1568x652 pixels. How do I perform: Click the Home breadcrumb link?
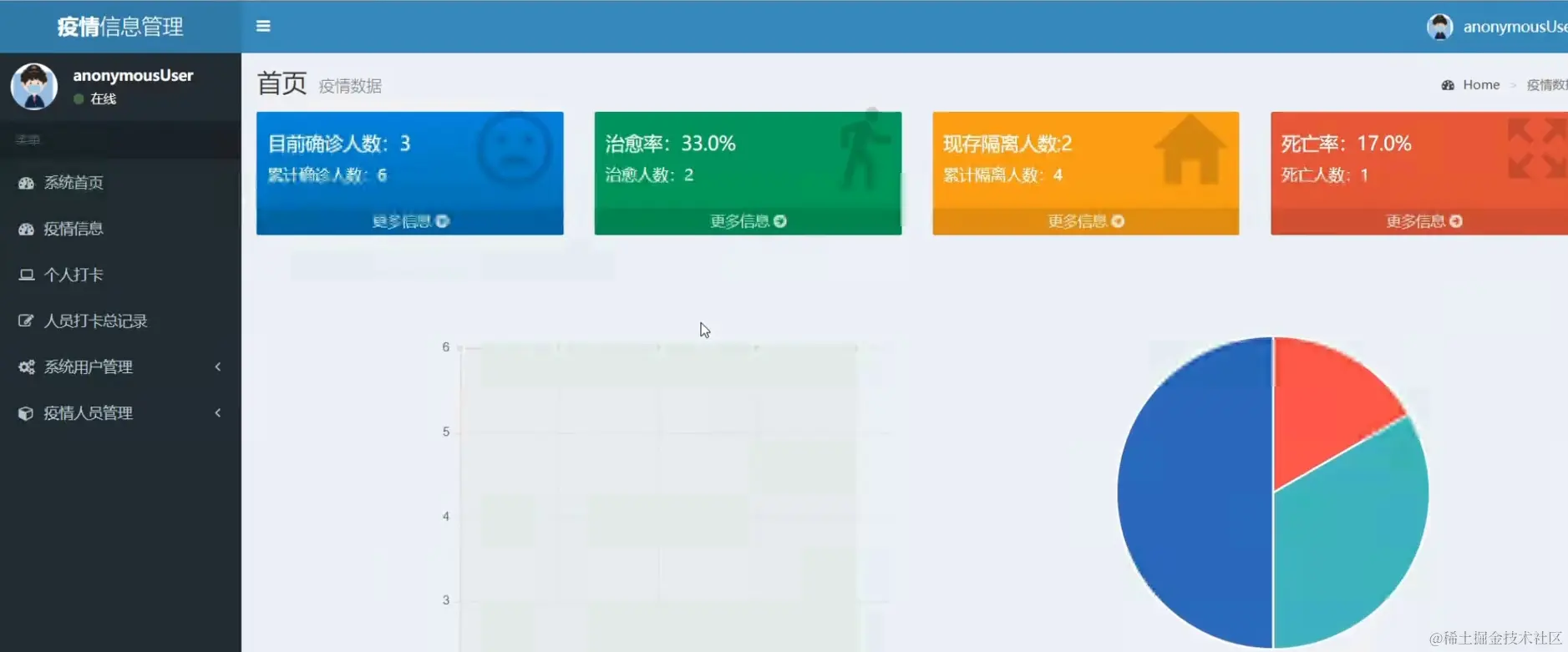point(1481,85)
